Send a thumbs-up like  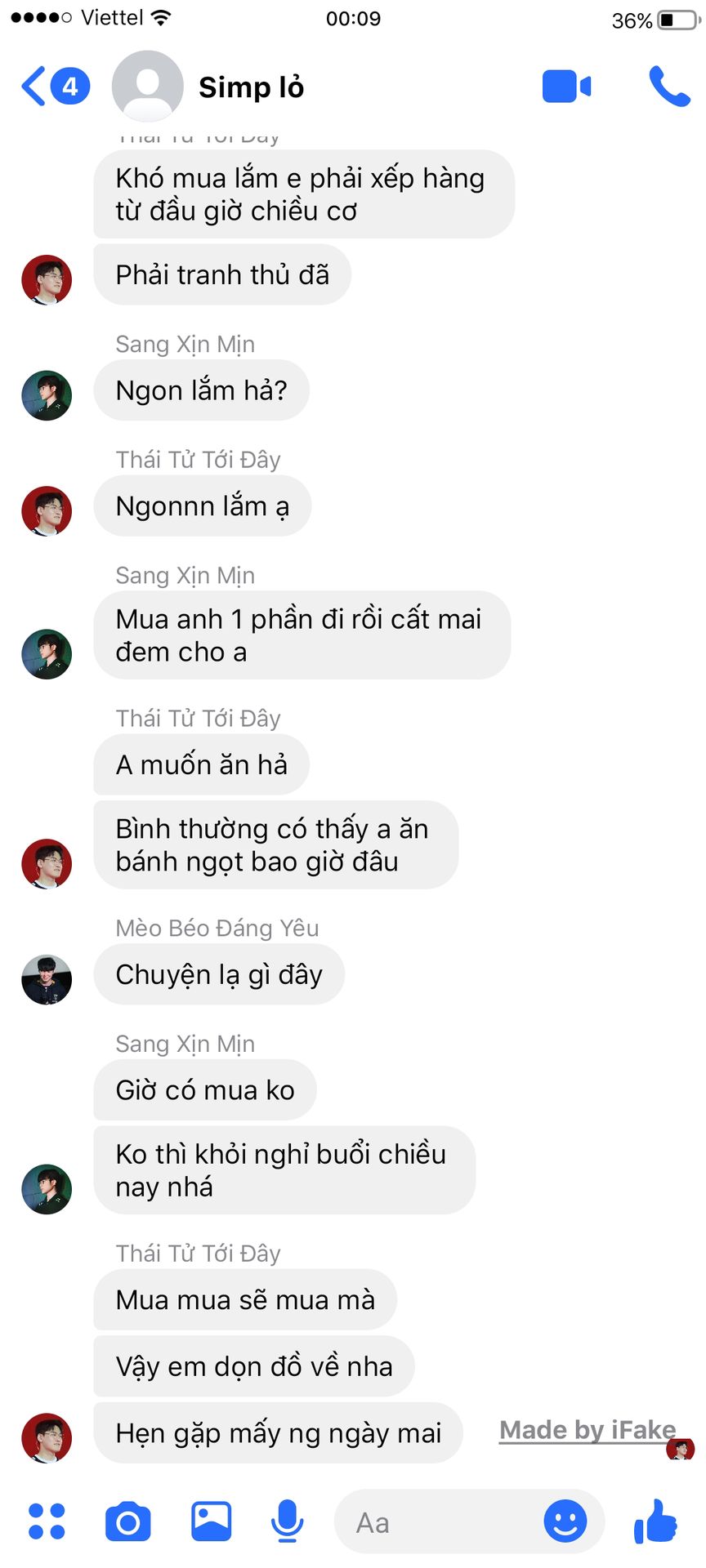click(x=655, y=1521)
